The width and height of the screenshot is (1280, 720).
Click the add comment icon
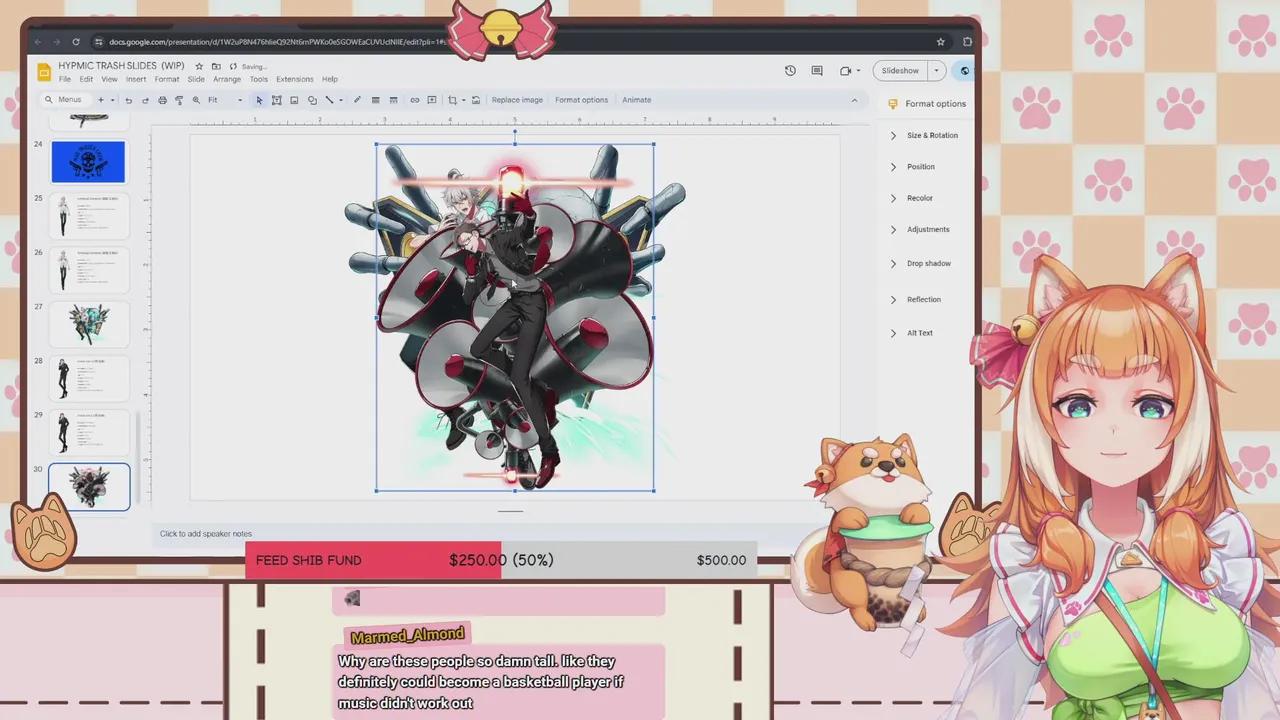[x=432, y=100]
